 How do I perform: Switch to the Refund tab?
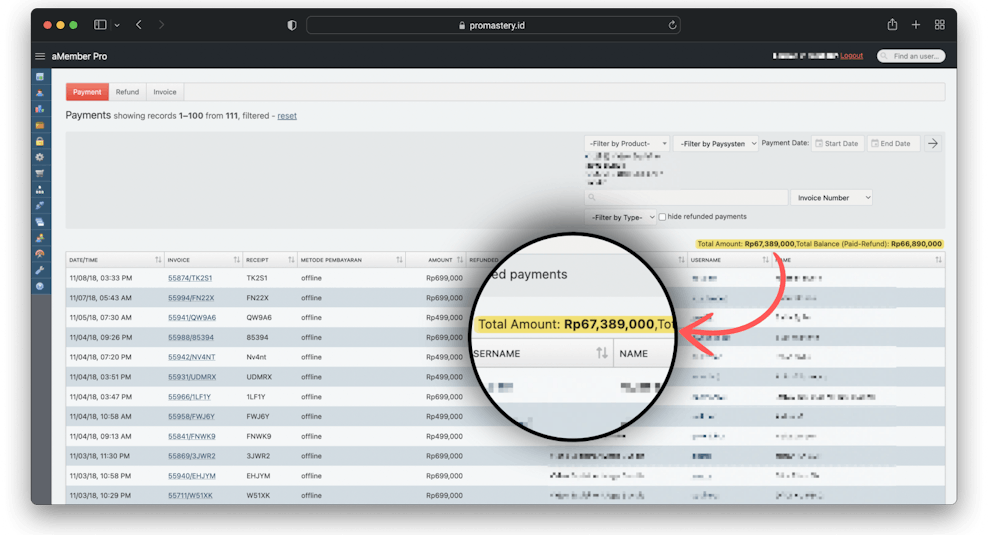tap(127, 92)
